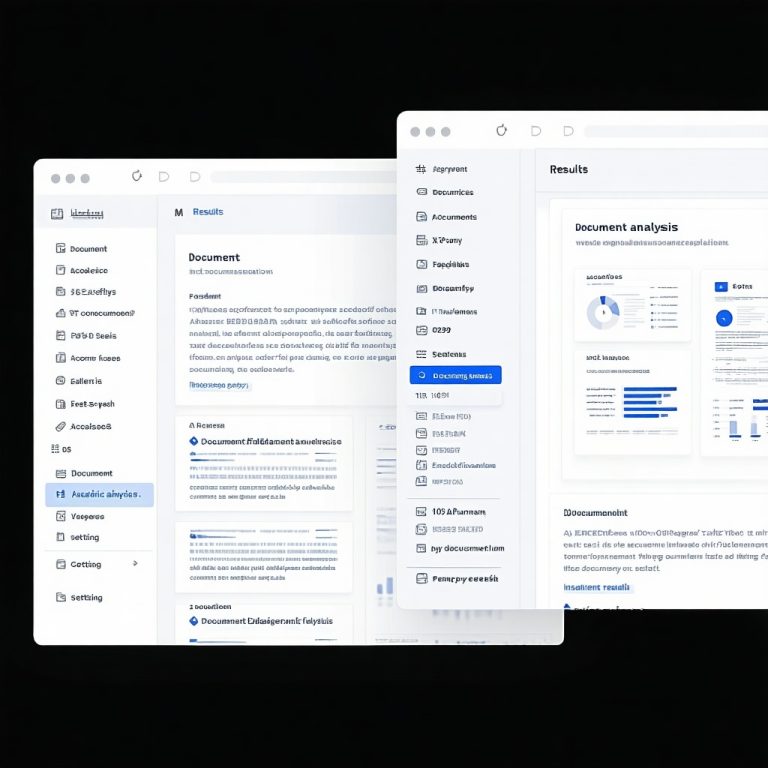Image resolution: width=768 pixels, height=768 pixels.
Task: Open the horizontal bar chart card thumbnail
Action: (632, 402)
